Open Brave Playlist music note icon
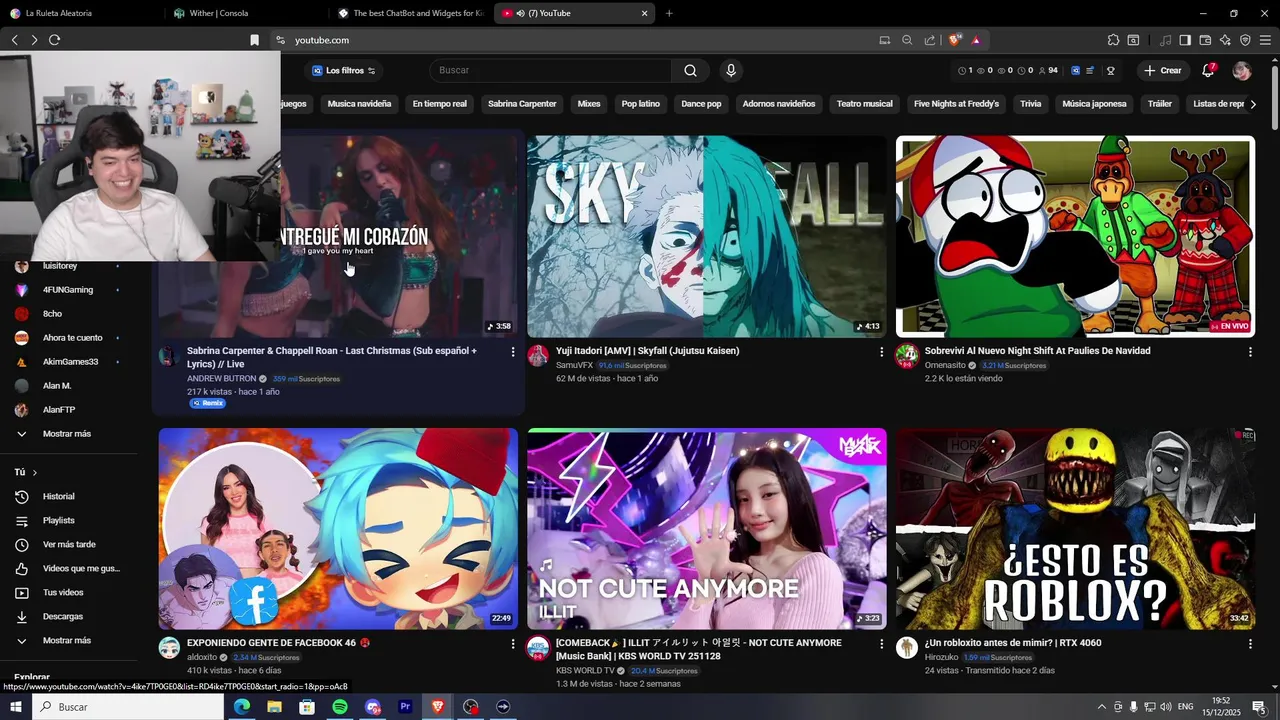Viewport: 1280px width, 720px height. pos(1165,40)
